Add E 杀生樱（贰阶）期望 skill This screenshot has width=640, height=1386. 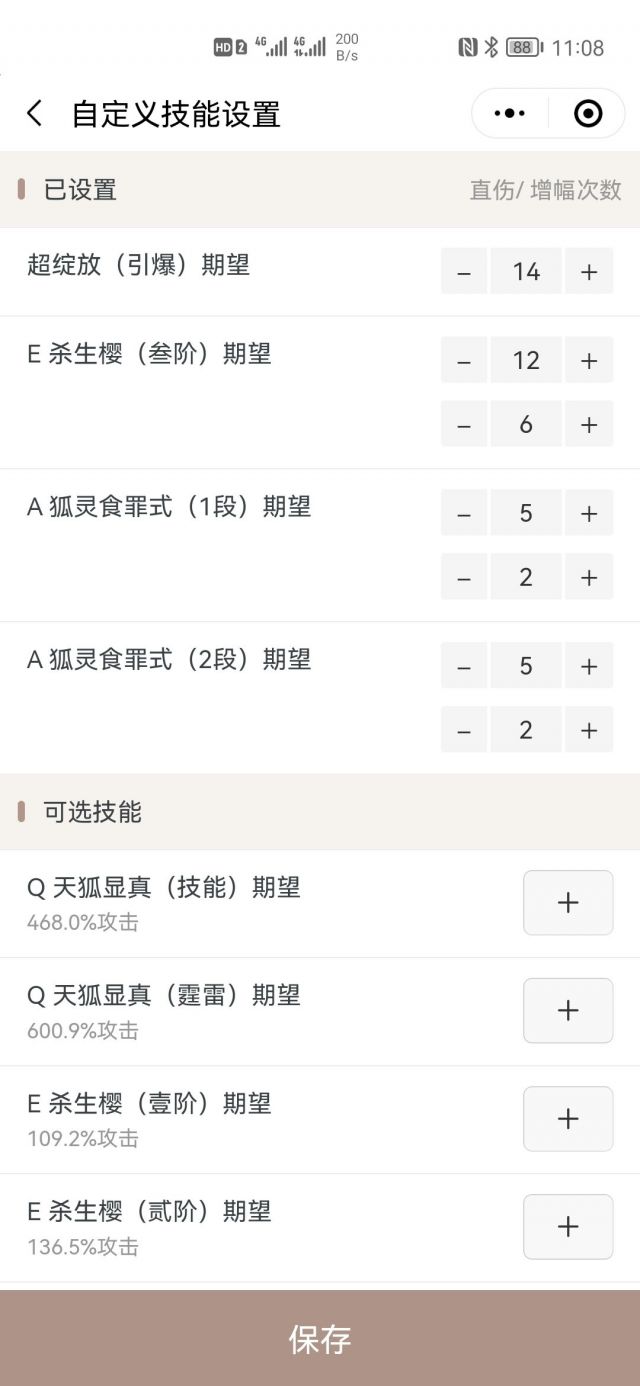click(x=568, y=1227)
